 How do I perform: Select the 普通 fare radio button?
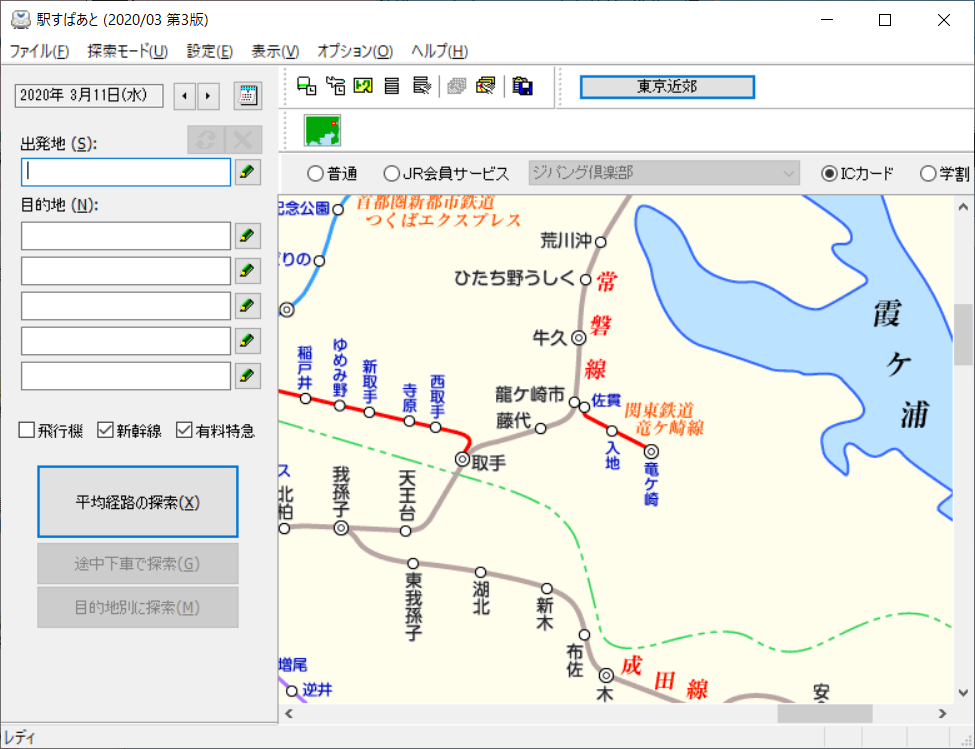point(315,173)
